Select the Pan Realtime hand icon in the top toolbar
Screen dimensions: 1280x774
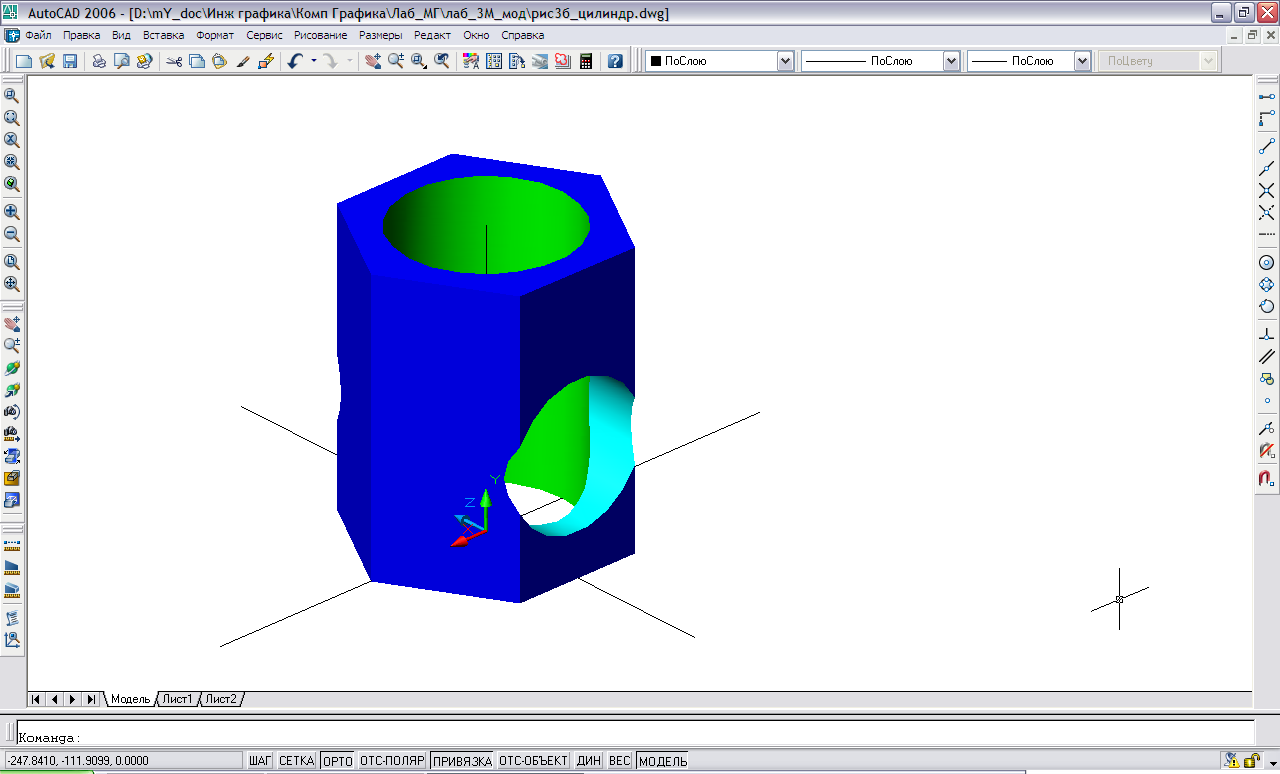click(x=373, y=61)
